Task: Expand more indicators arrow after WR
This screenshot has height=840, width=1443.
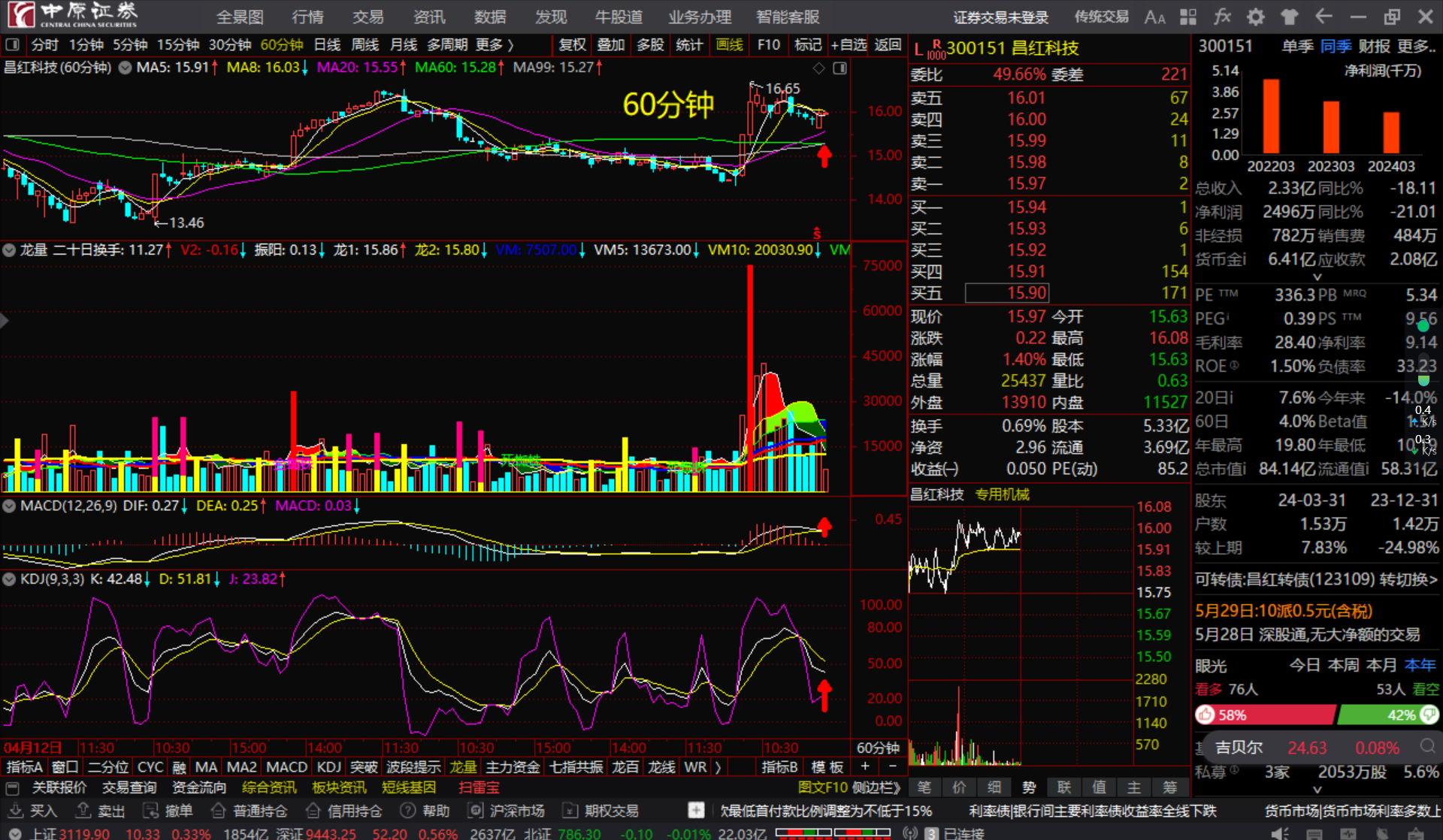Action: 718,767
